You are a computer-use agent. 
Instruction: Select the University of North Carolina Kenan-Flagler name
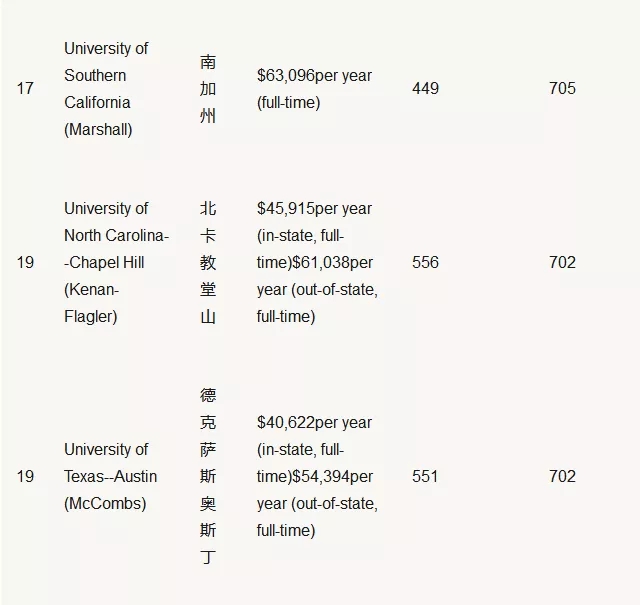click(116, 262)
